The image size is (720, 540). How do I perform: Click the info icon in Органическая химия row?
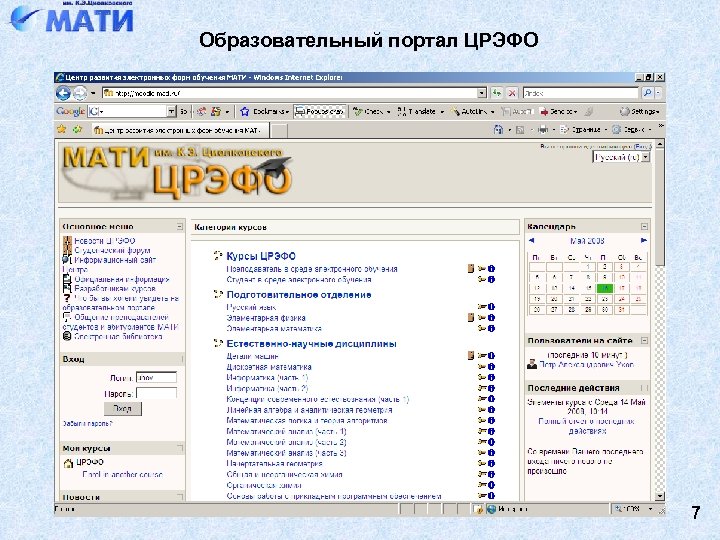coord(491,485)
